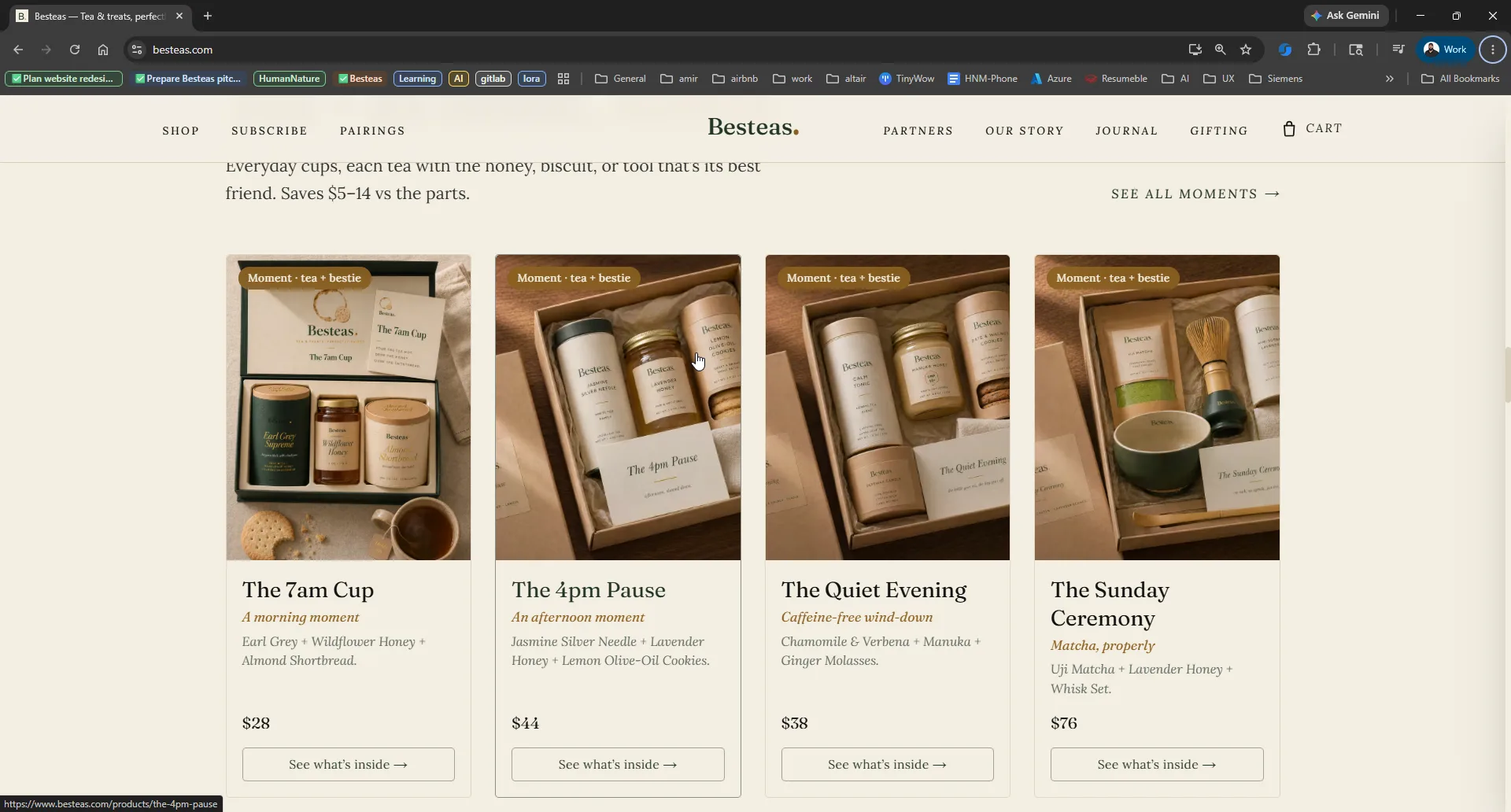Reload the page icon
This screenshot has height=812, width=1511.
tap(75, 50)
